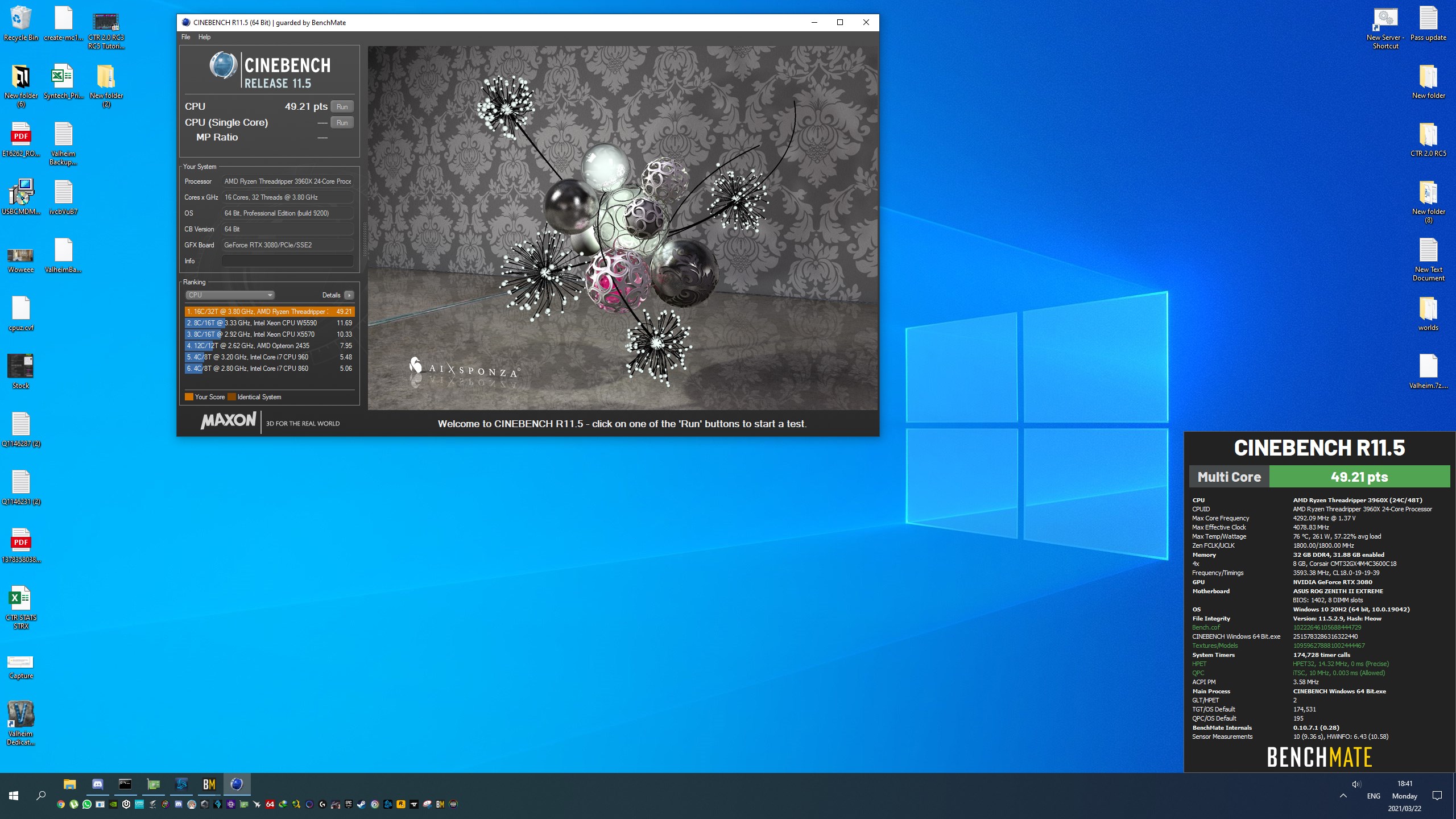1456x819 pixels.
Task: Open the USBCMDM installer desktop icon
Action: click(x=20, y=197)
